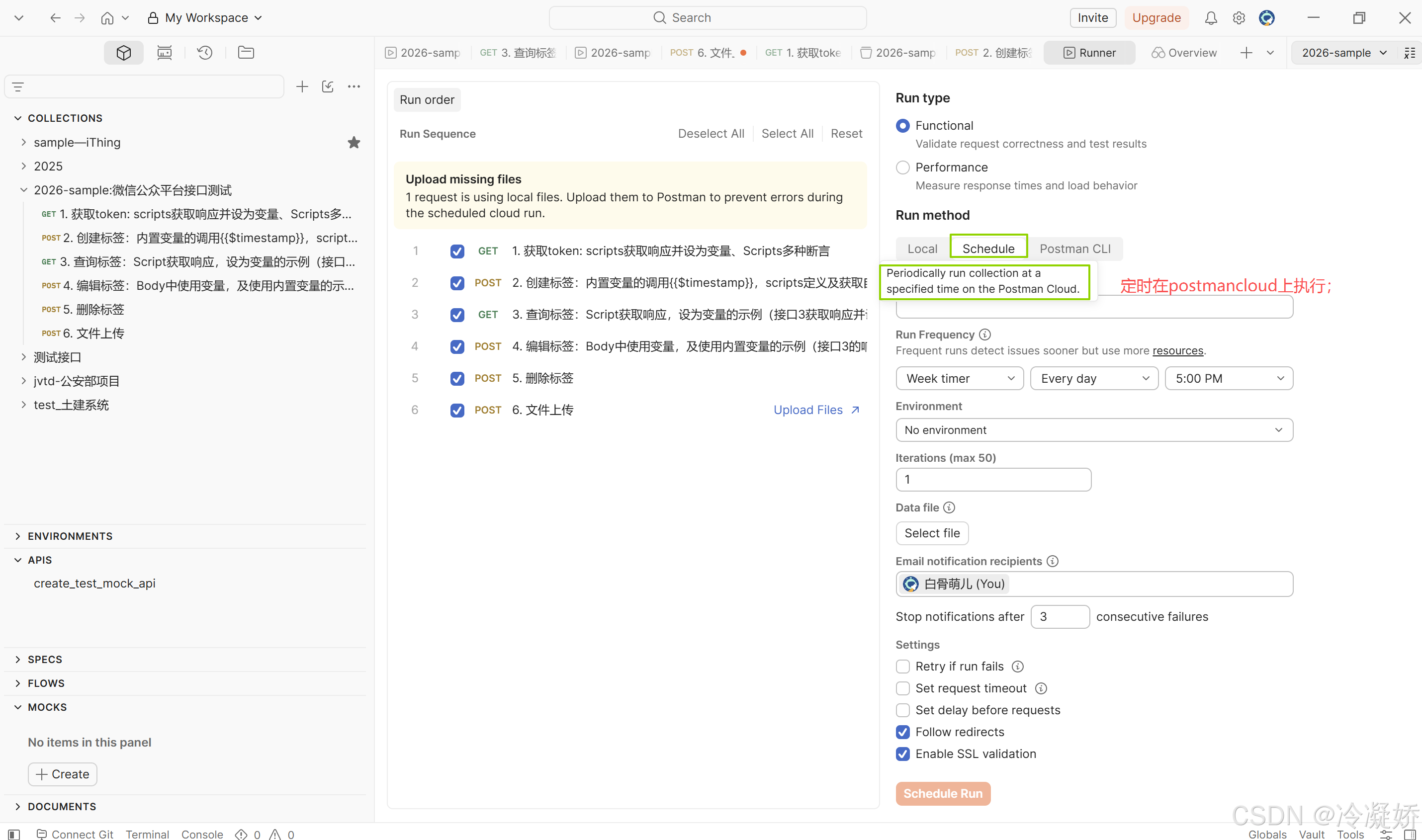Show info for Run Frequency

(x=985, y=335)
